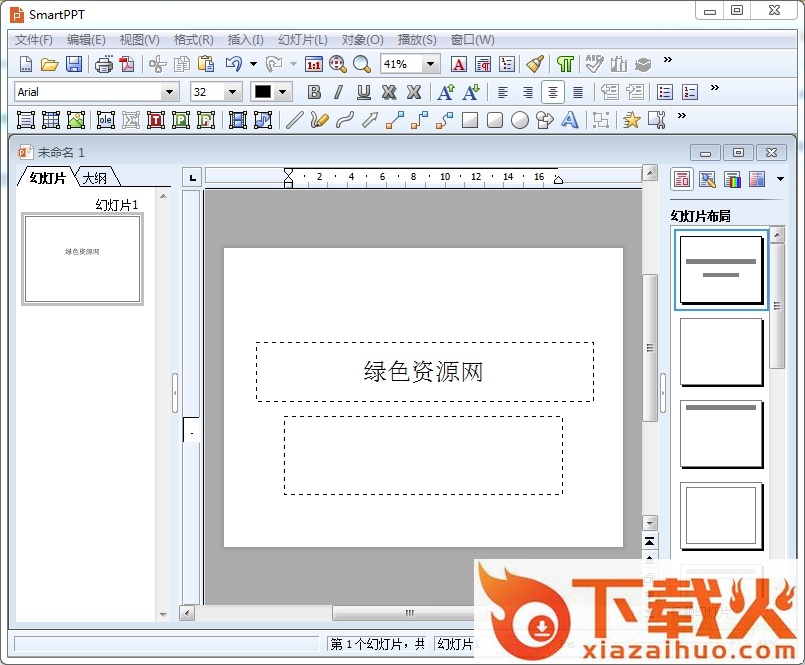This screenshot has height=665, width=805.
Task: Open the 文件(F) menu
Action: 34,40
